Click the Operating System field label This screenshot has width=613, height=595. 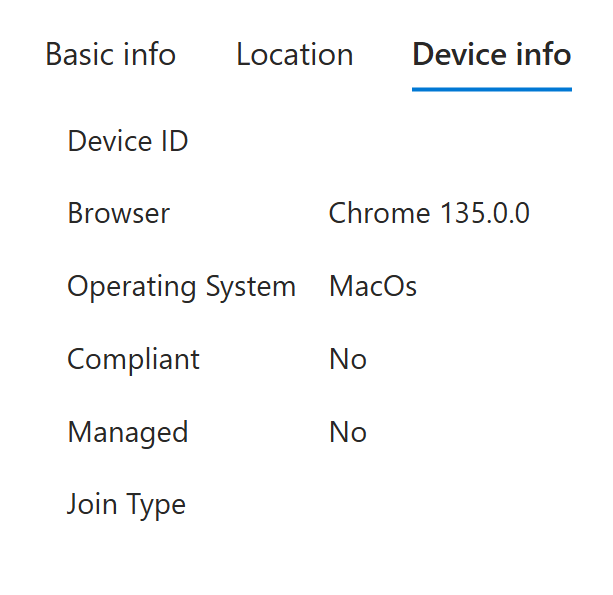tap(181, 287)
